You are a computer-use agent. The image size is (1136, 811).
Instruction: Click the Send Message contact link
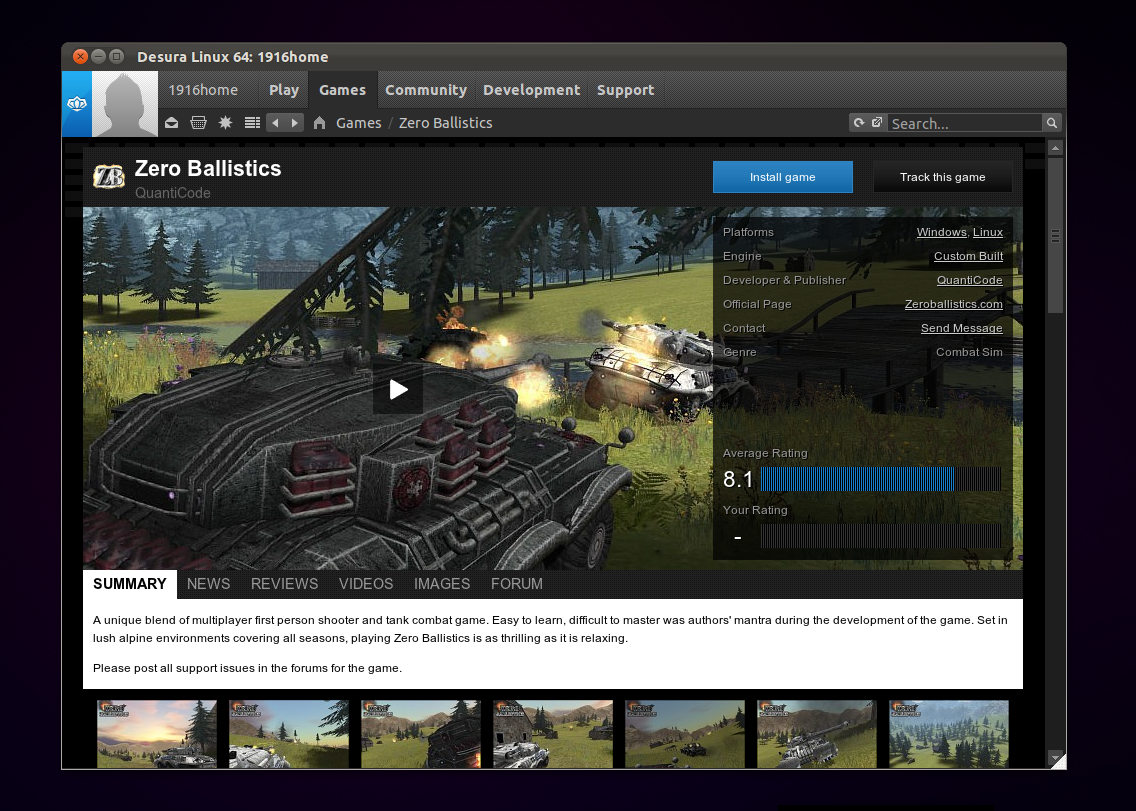click(x=961, y=328)
